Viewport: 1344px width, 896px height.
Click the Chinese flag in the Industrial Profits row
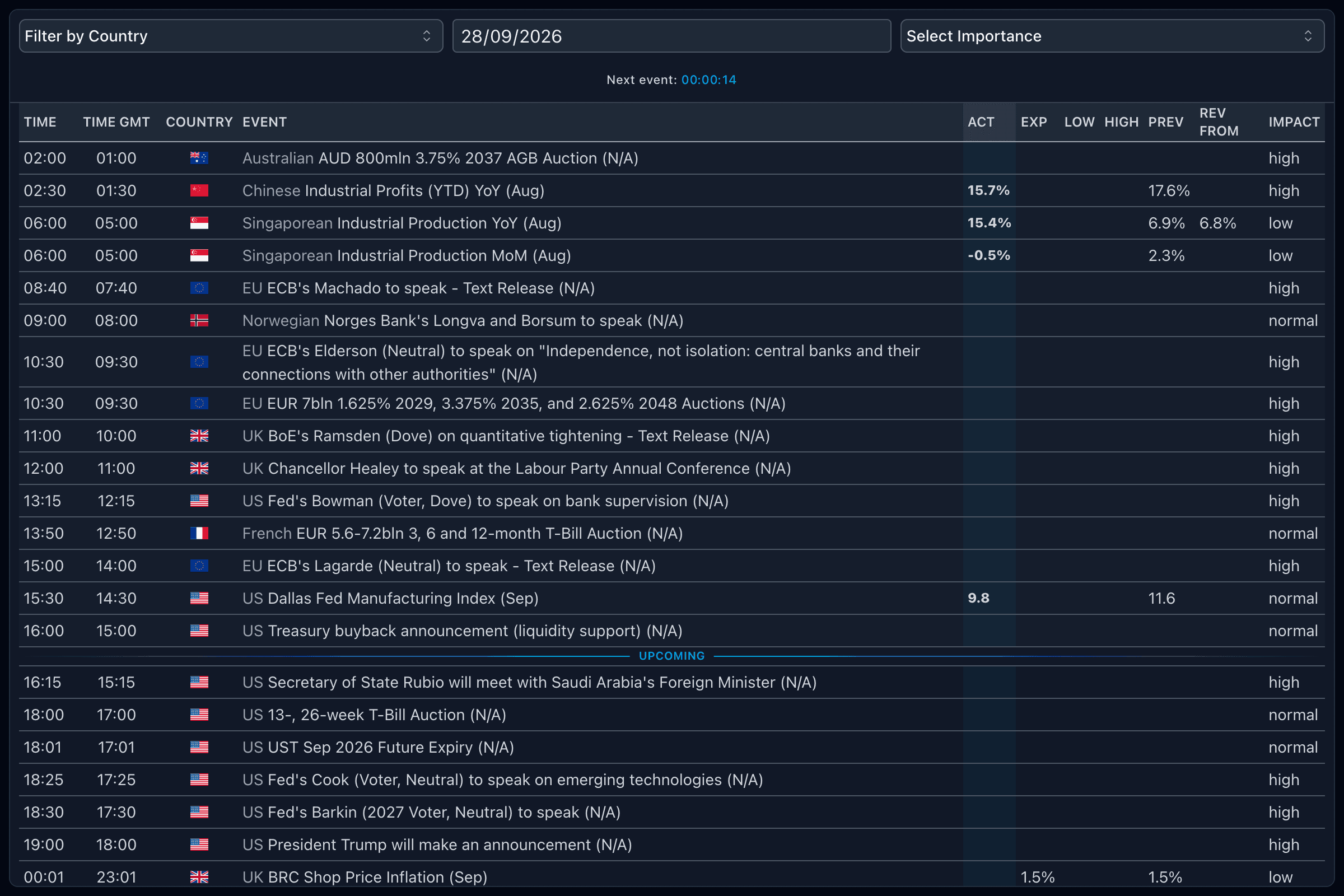point(199,191)
